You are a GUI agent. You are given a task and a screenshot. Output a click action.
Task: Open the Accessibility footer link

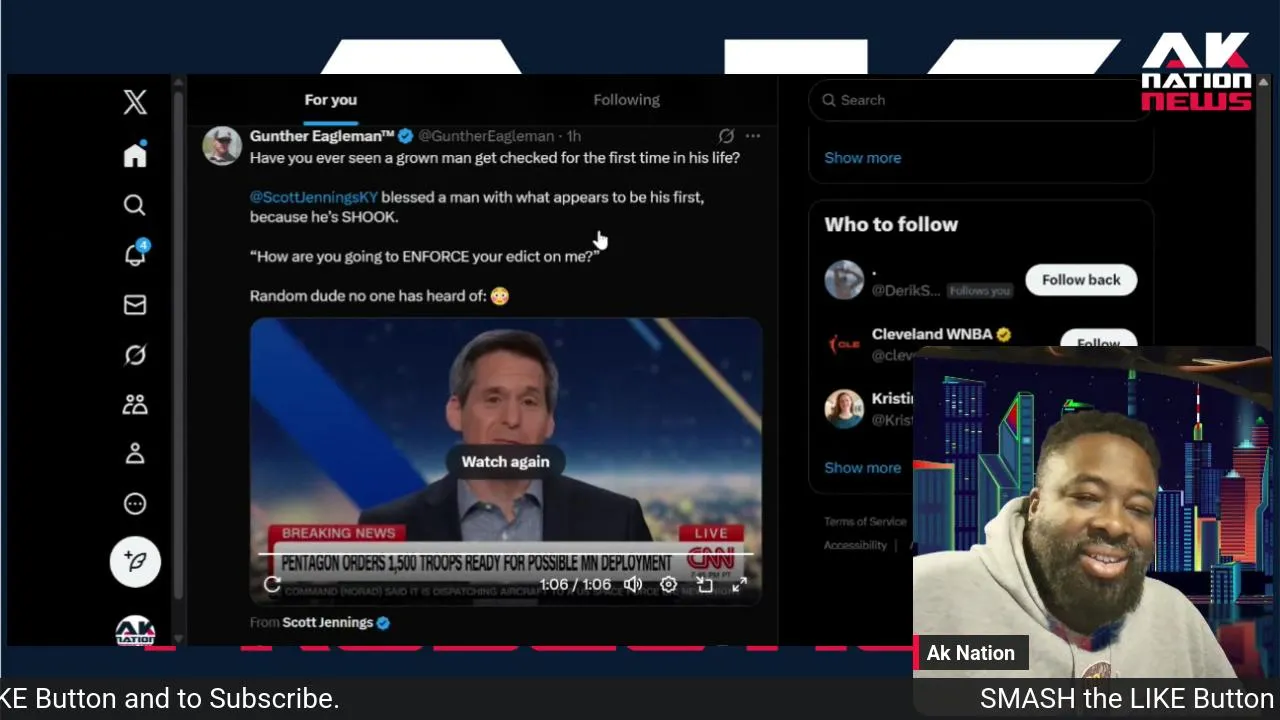point(855,545)
